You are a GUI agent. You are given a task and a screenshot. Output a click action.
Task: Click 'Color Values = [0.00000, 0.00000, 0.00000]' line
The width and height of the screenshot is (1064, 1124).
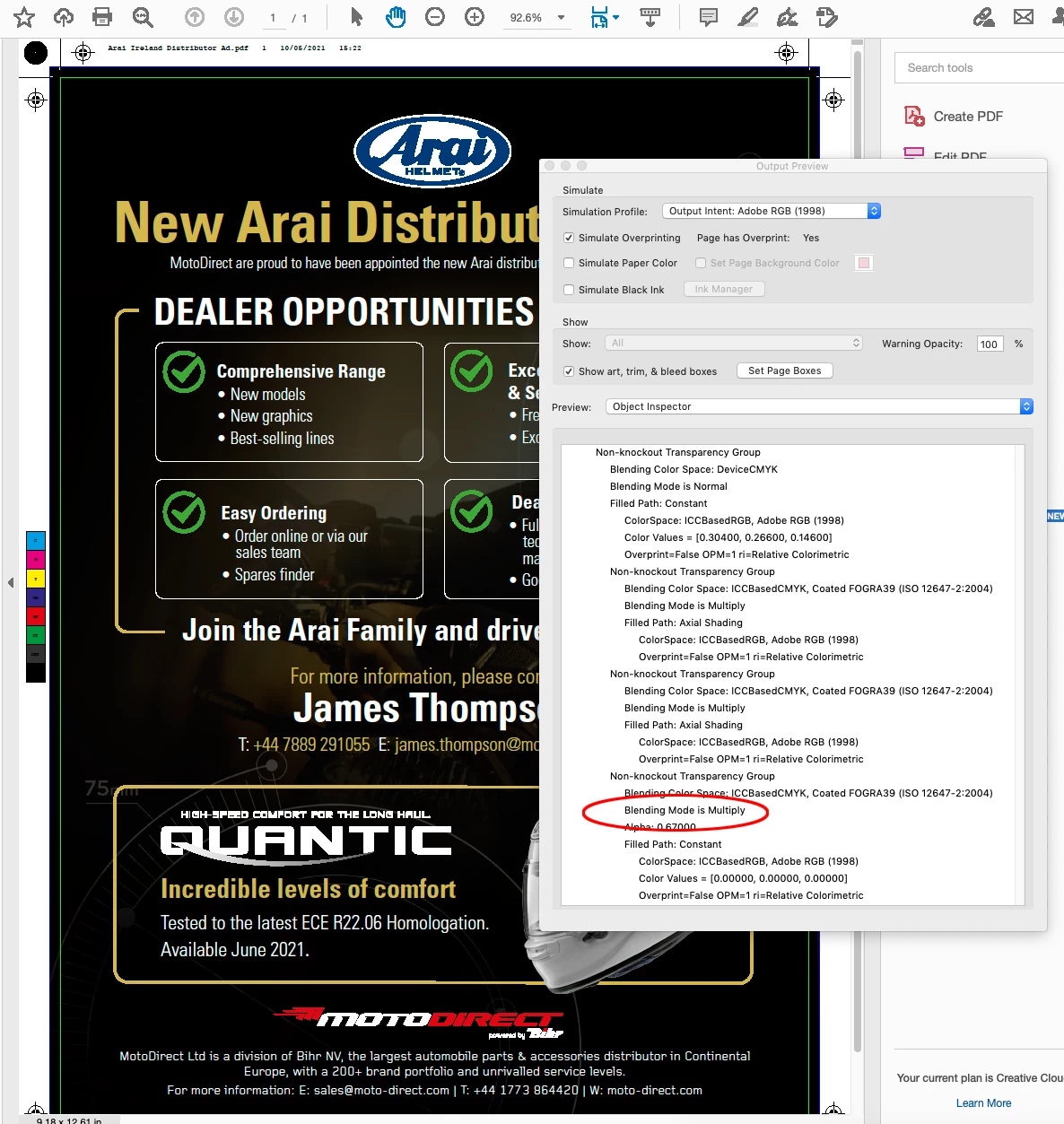click(743, 878)
